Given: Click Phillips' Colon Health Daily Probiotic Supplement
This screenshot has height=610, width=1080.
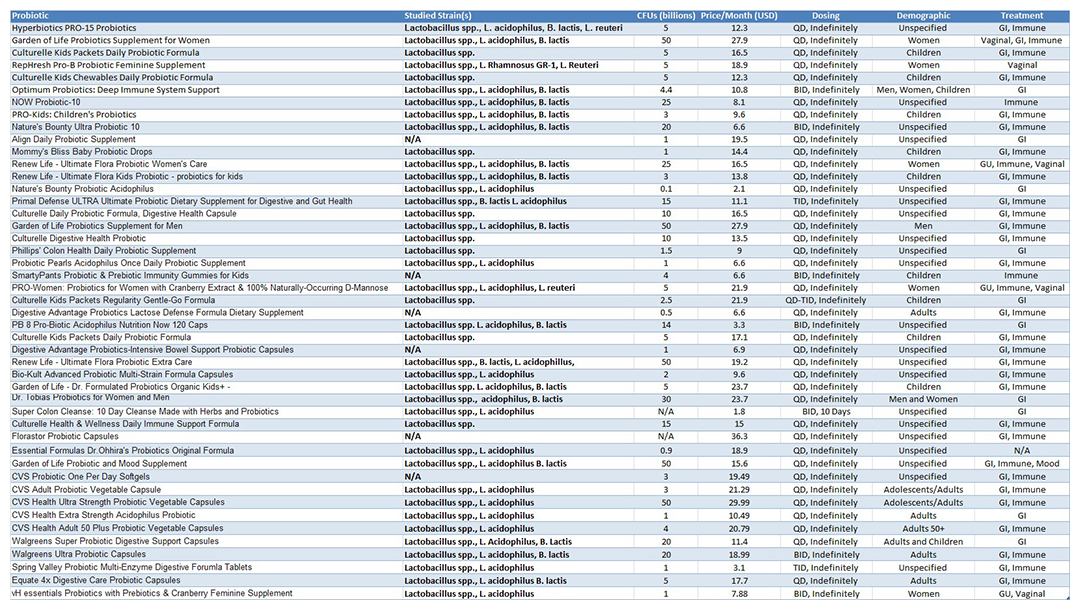Looking at the screenshot, I should (104, 251).
